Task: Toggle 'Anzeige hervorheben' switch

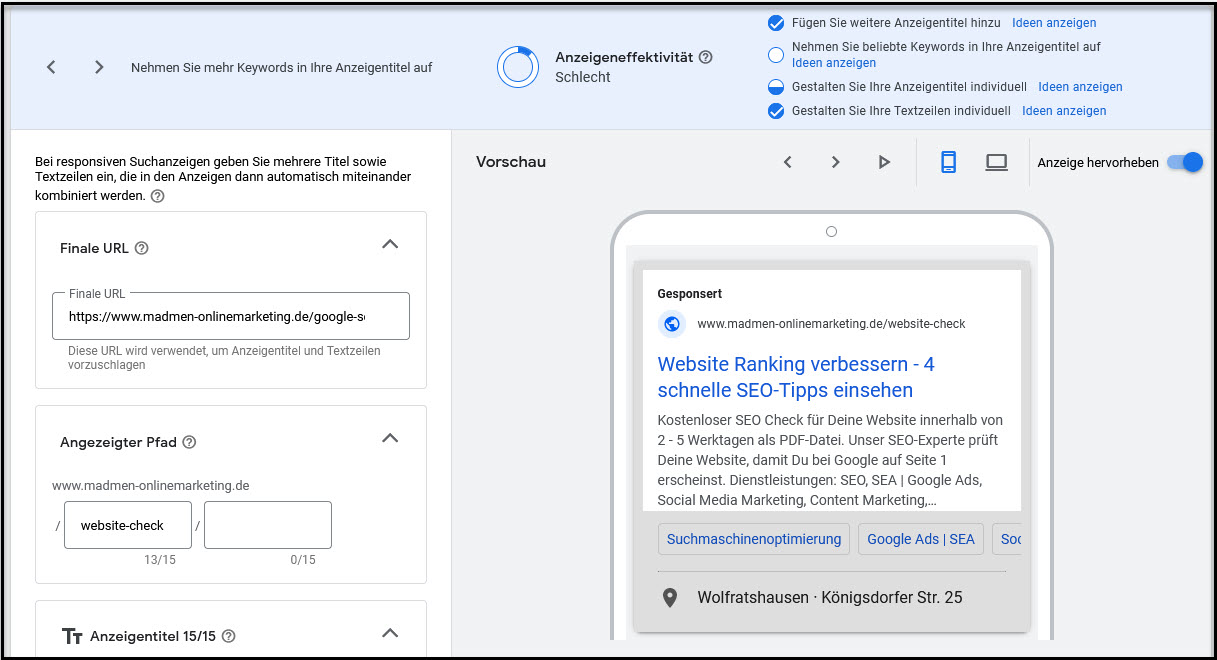Action: point(1184,162)
